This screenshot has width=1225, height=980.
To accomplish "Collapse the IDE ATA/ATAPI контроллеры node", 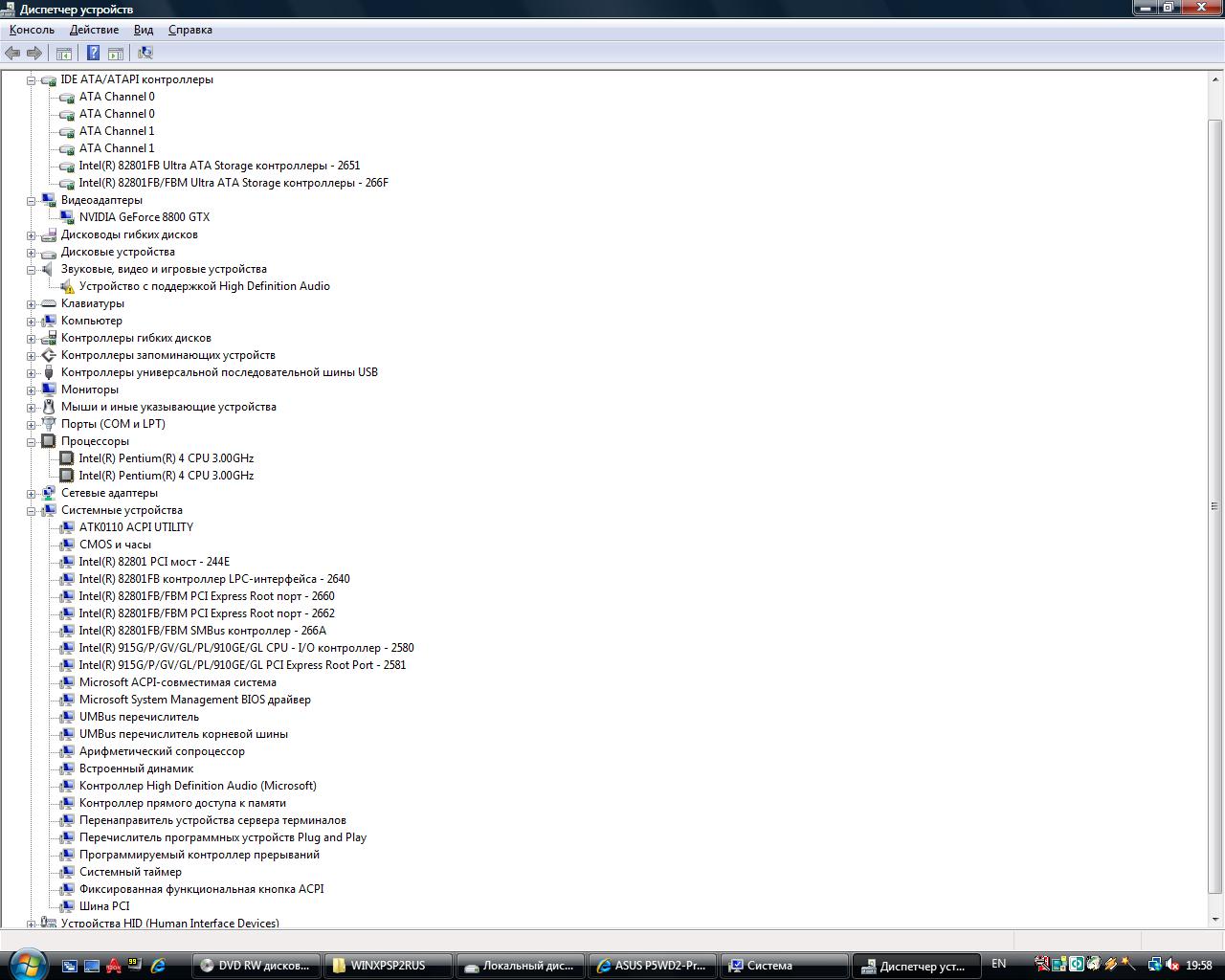I will click(31, 80).
